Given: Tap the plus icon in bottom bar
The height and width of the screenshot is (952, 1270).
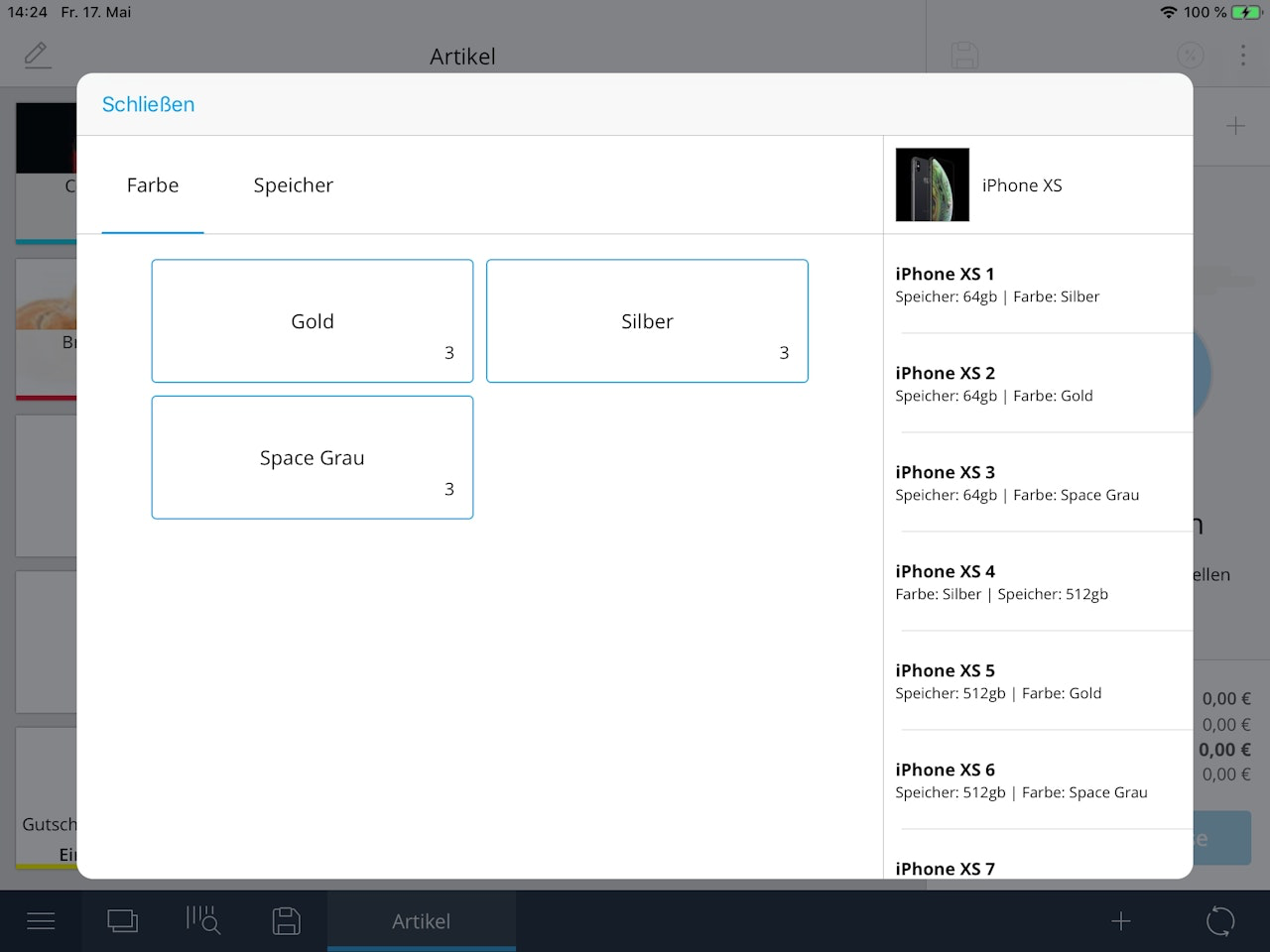Looking at the screenshot, I should pyautogui.click(x=1121, y=921).
